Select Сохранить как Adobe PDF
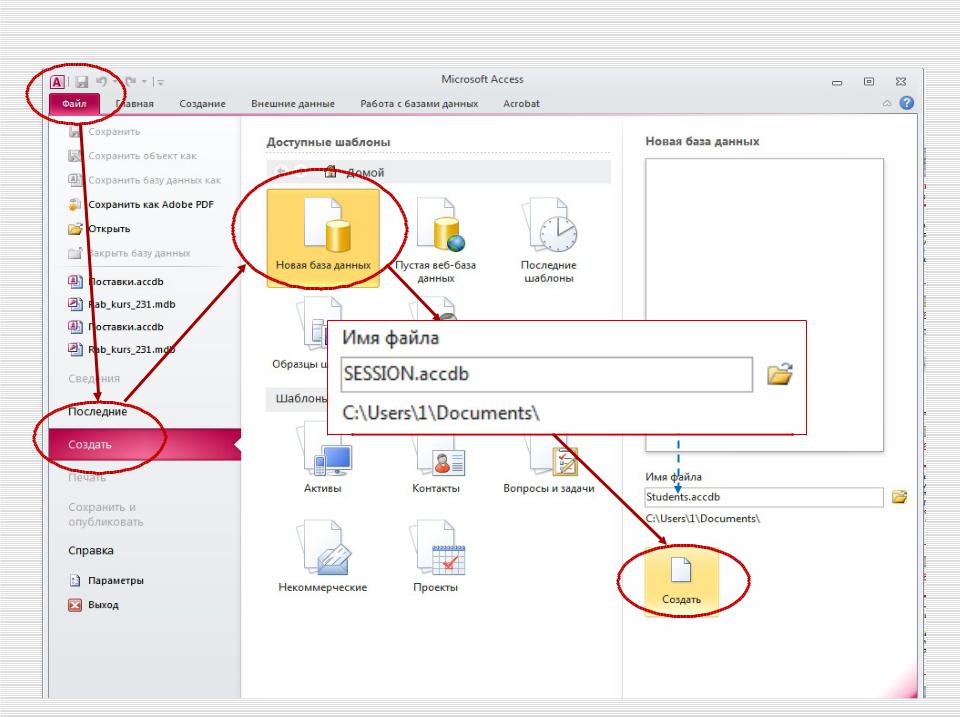The image size is (960, 717). pyautogui.click(x=151, y=205)
